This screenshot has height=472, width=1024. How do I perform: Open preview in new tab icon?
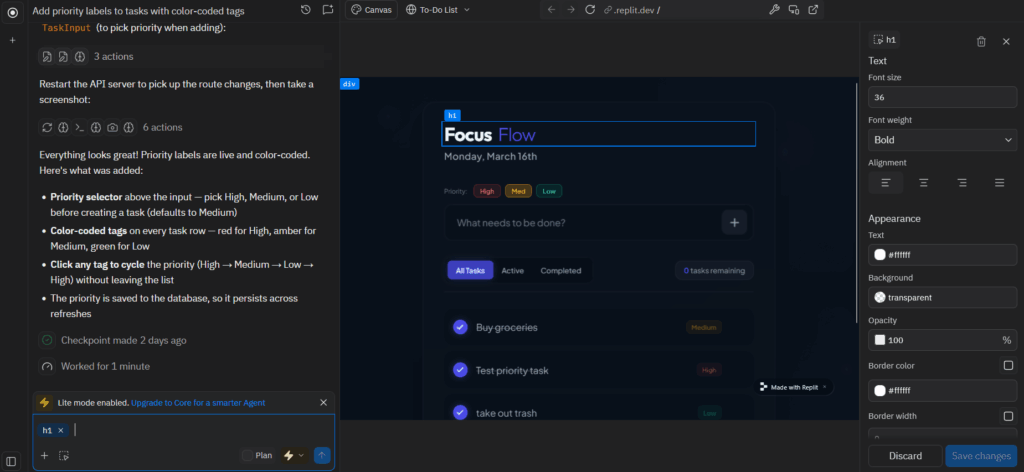(x=813, y=10)
